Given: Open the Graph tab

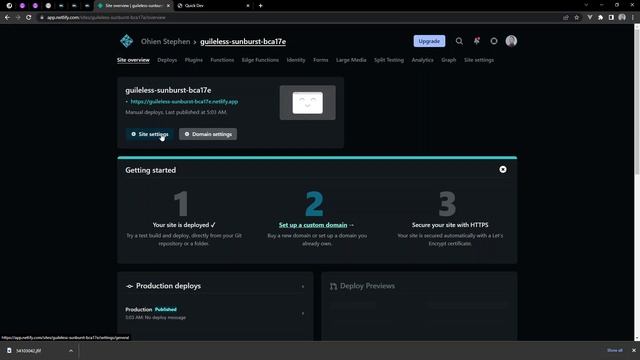Looking at the screenshot, I should [448, 60].
